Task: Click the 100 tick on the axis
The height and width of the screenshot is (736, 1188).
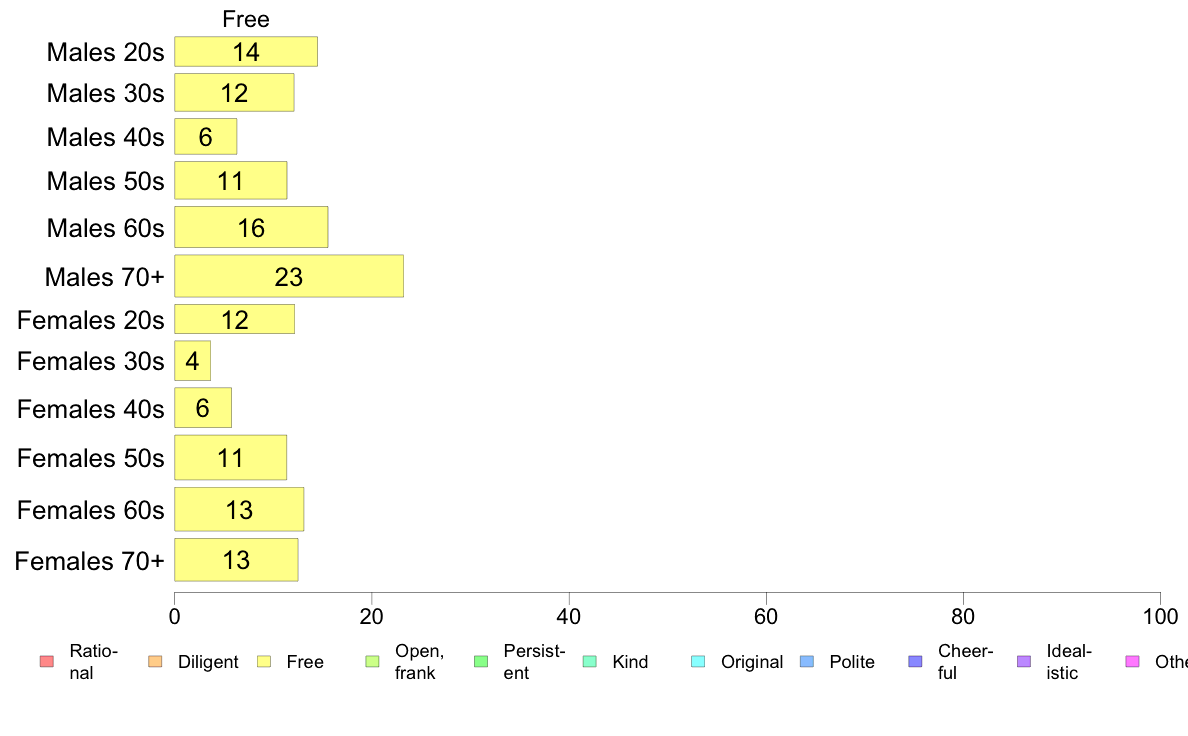Action: click(1160, 616)
